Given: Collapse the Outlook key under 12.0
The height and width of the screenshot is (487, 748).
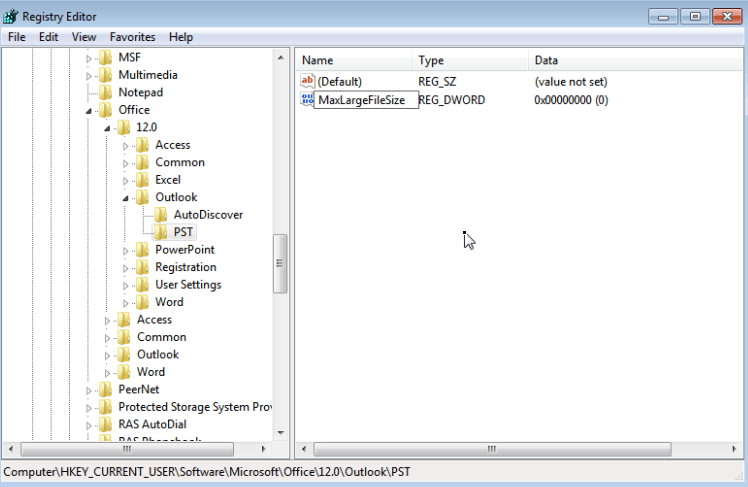Looking at the screenshot, I should point(125,198).
